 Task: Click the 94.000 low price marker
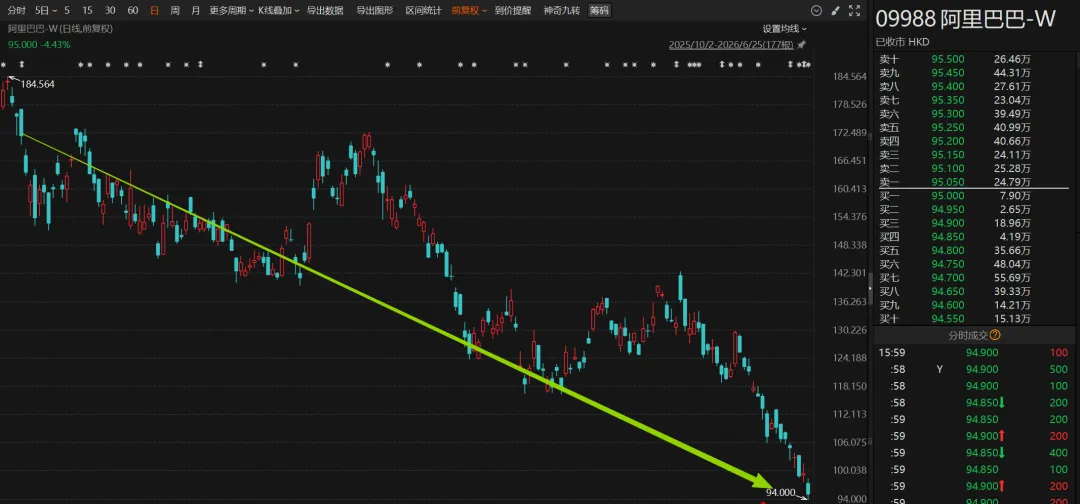pyautogui.click(x=780, y=492)
